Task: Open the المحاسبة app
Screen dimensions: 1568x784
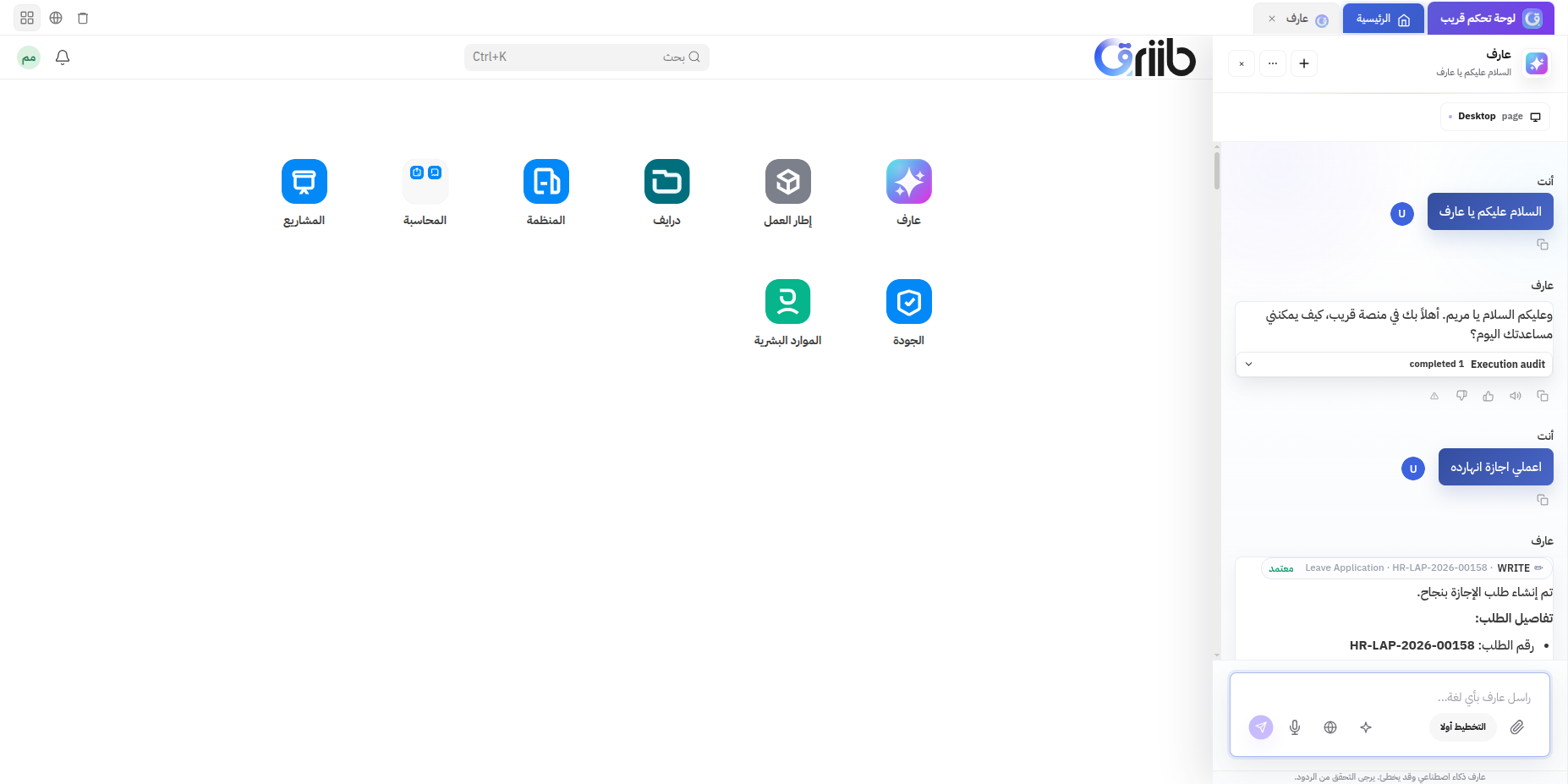Action: coord(425,182)
